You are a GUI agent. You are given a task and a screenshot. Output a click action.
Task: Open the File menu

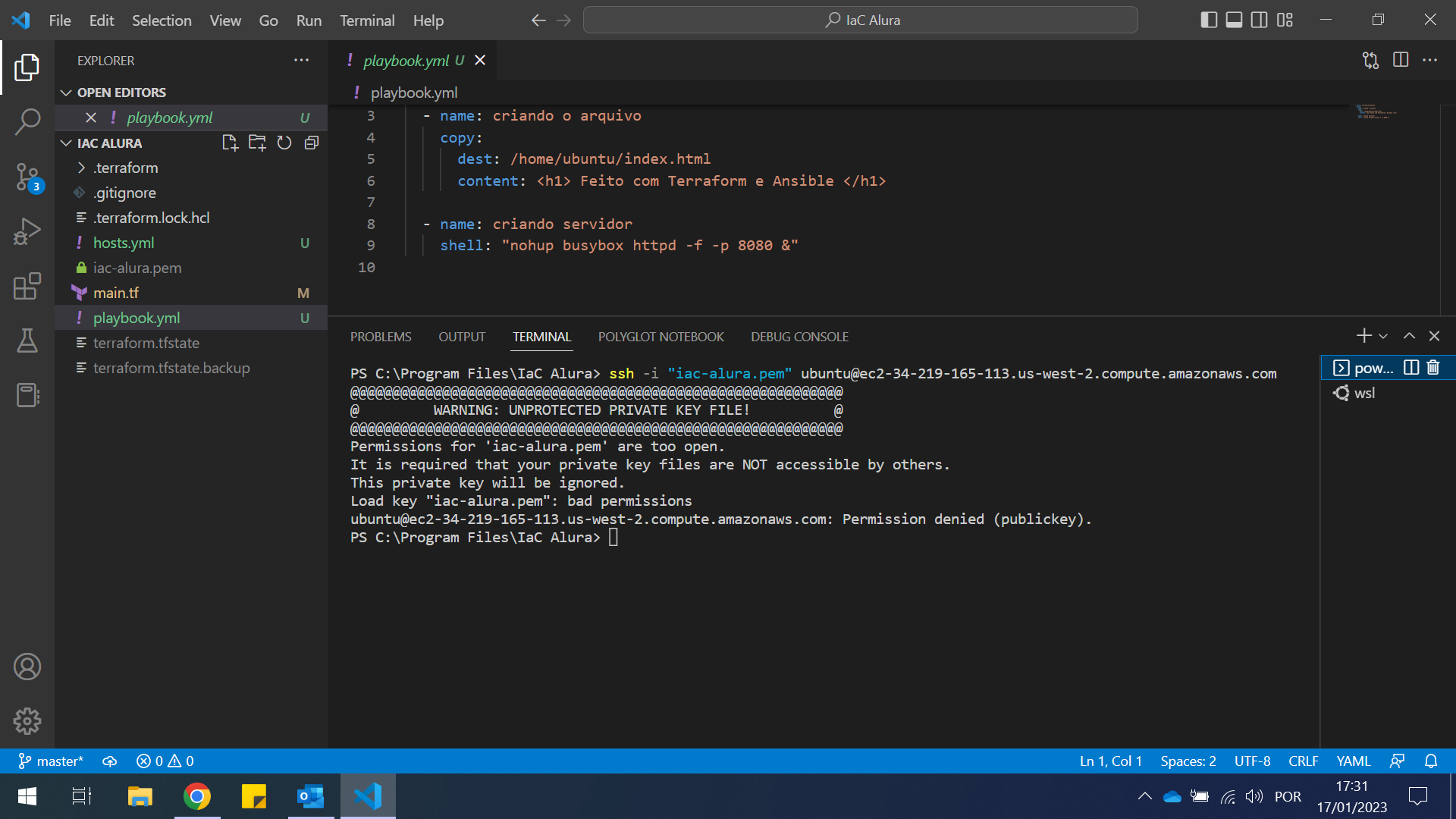[x=60, y=20]
